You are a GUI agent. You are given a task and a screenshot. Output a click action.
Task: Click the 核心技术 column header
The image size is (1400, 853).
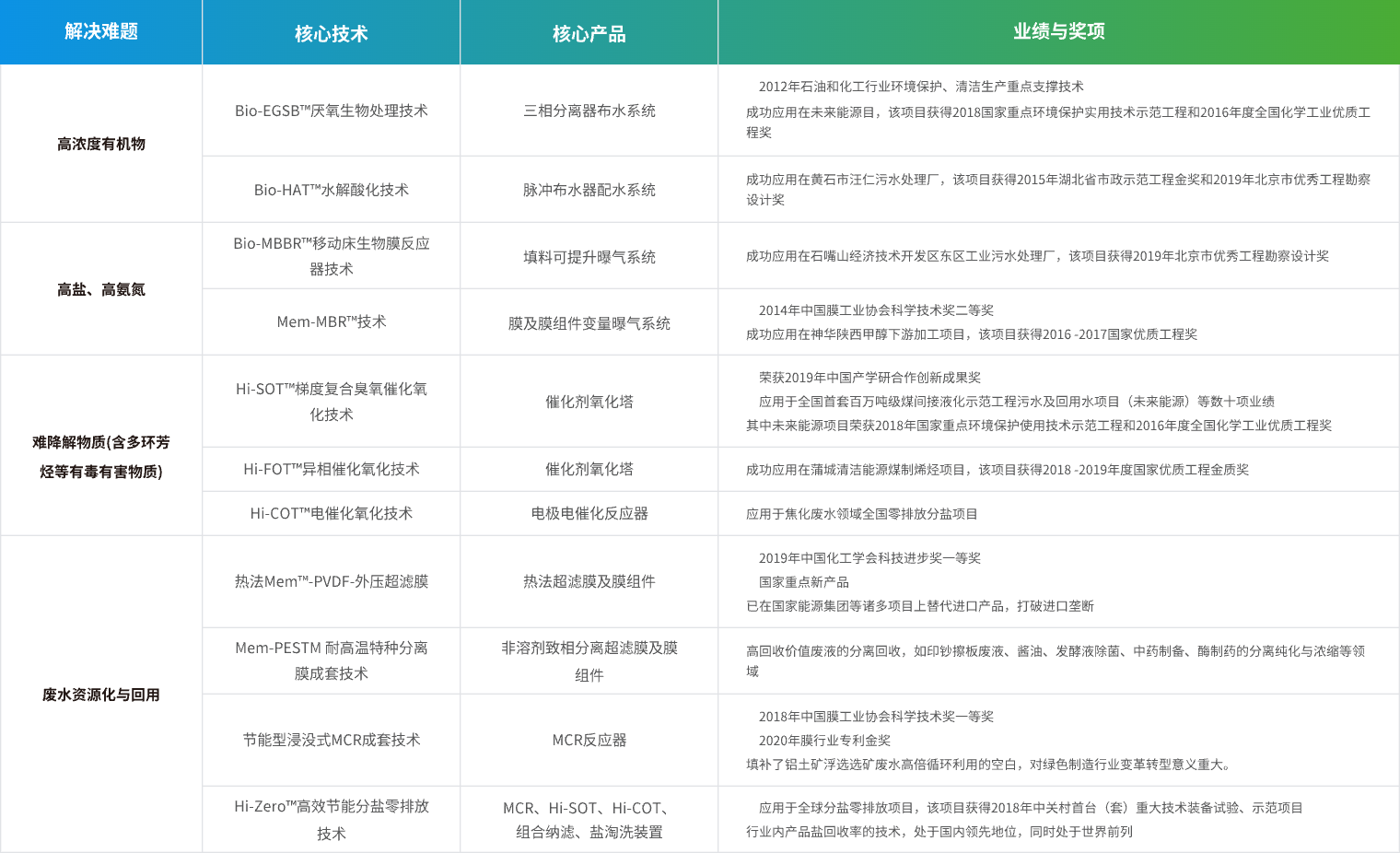pyautogui.click(x=330, y=31)
